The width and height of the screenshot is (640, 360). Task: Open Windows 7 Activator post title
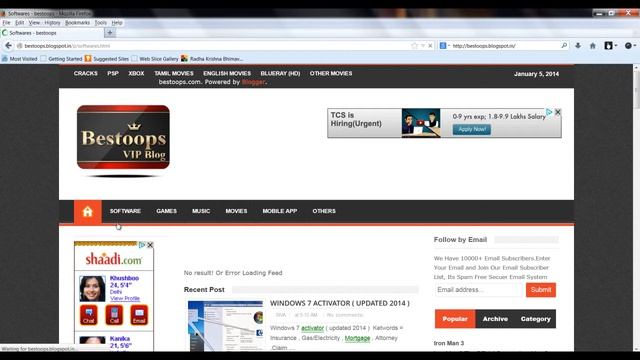point(340,303)
